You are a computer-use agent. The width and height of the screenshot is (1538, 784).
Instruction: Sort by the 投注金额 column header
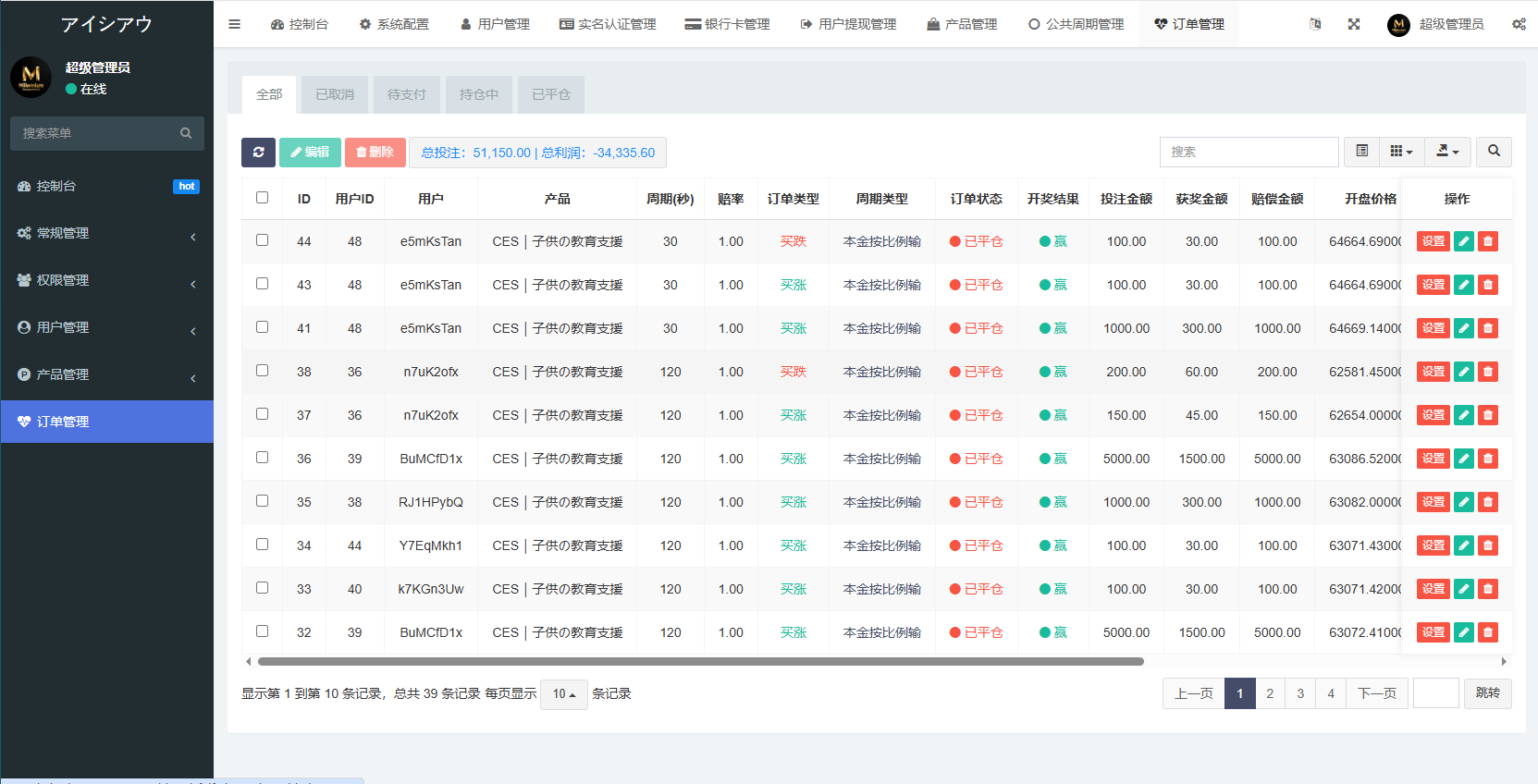(1126, 199)
